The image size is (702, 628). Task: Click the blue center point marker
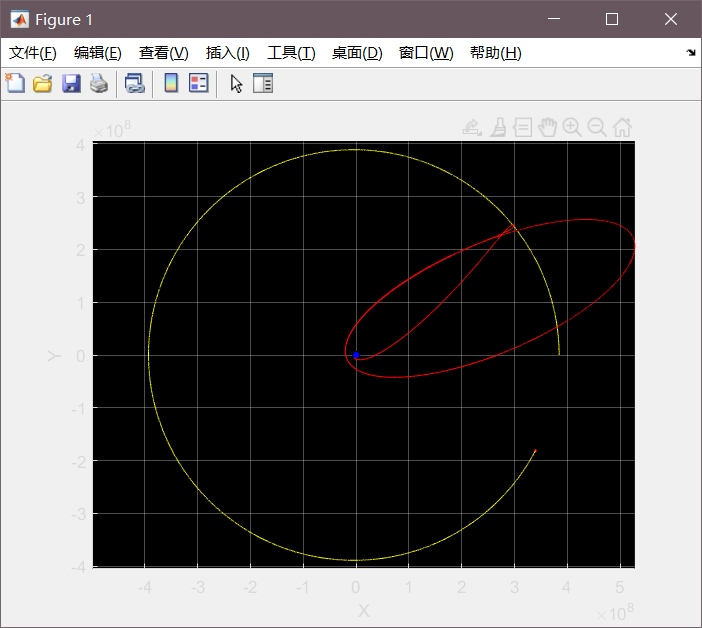click(x=356, y=355)
